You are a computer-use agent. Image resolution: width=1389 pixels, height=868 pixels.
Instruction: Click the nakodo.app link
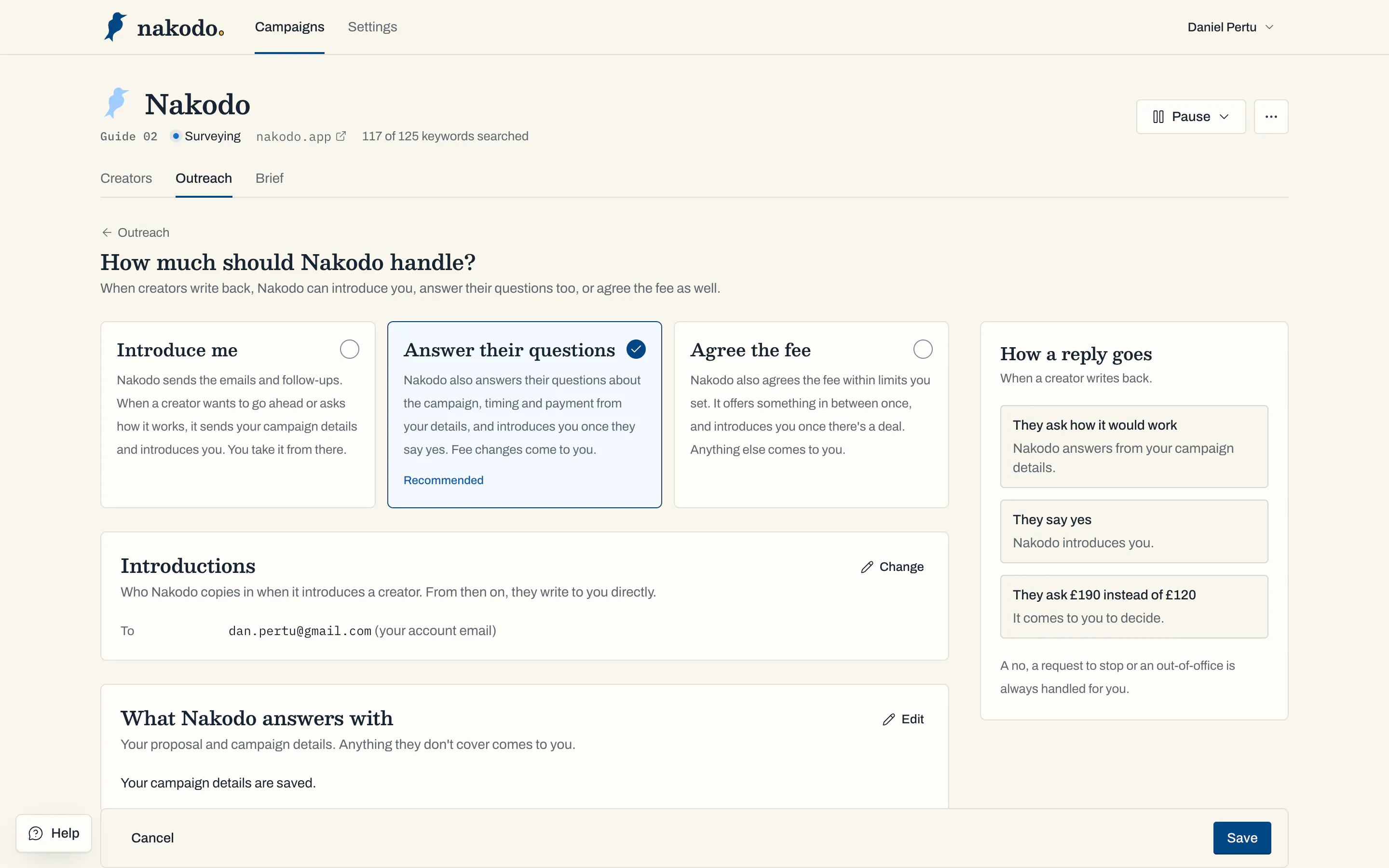pyautogui.click(x=301, y=136)
